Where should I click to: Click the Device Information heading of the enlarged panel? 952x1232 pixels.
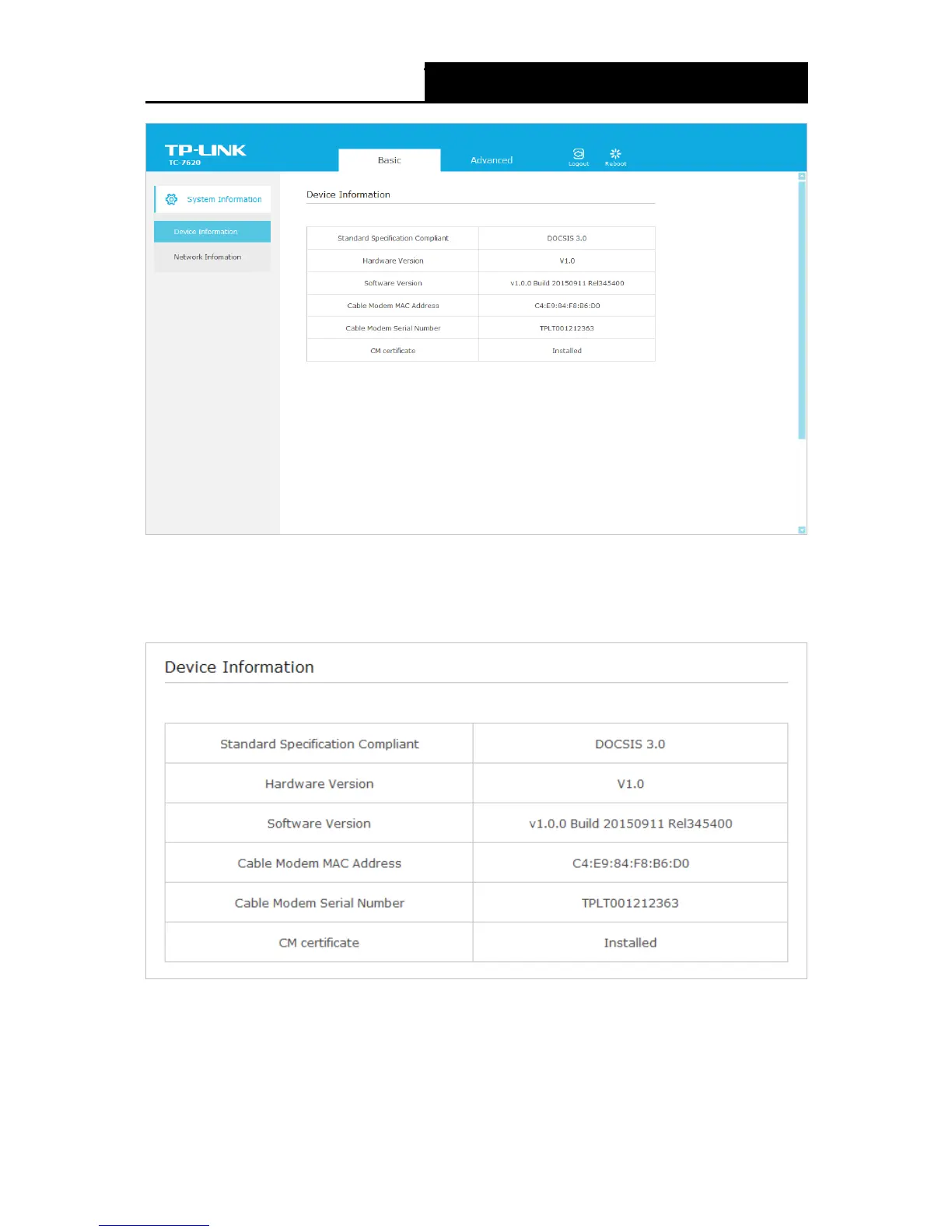[x=240, y=667]
